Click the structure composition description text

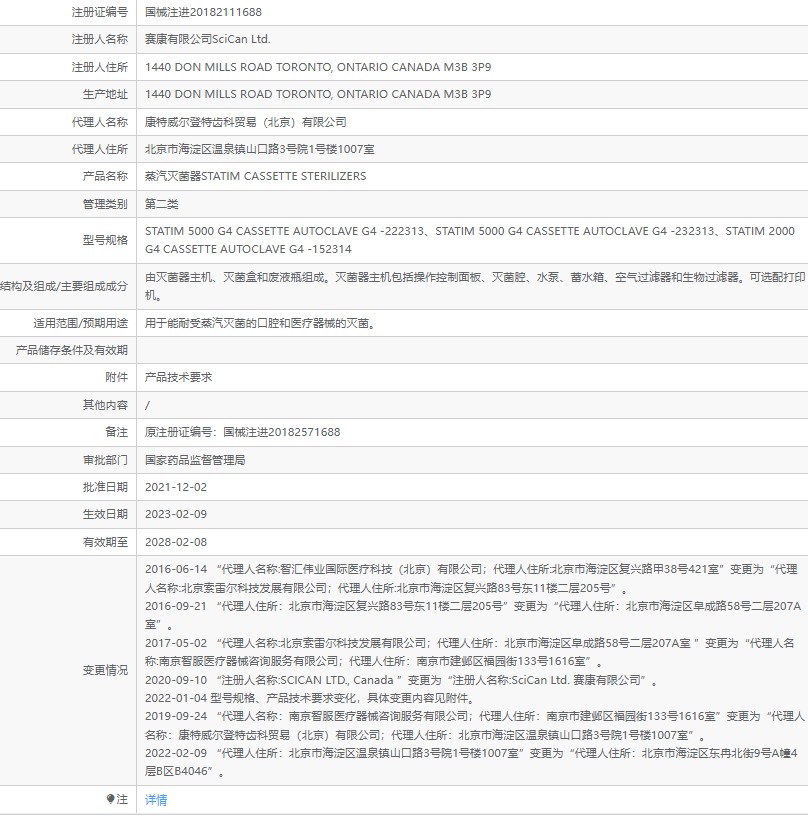click(x=474, y=286)
